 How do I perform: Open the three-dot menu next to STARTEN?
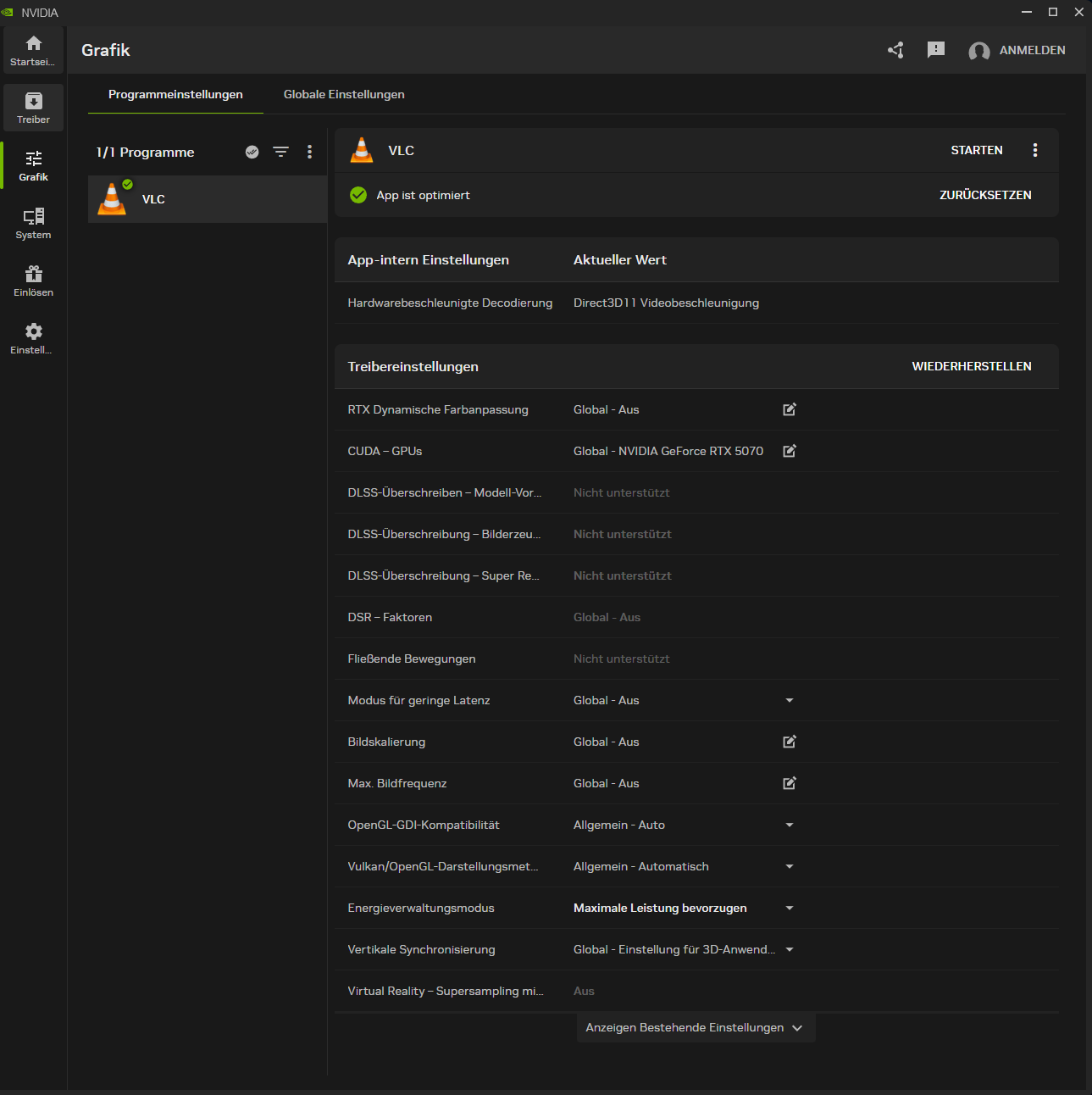pos(1035,150)
